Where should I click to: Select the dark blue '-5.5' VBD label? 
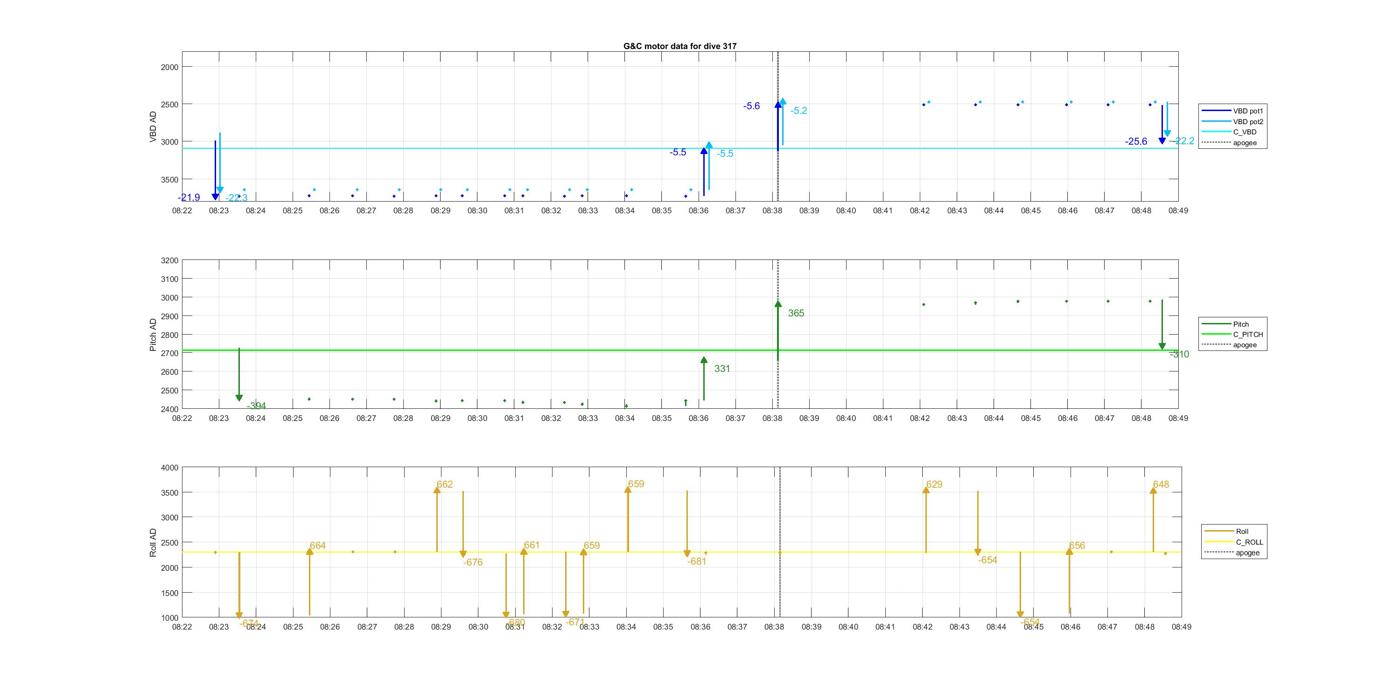tap(678, 152)
